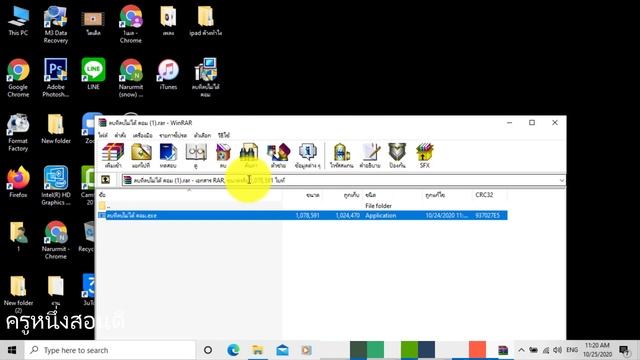The width and height of the screenshot is (640, 360).
Task: Select the This PC desktop icon
Action: pyautogui.click(x=18, y=20)
